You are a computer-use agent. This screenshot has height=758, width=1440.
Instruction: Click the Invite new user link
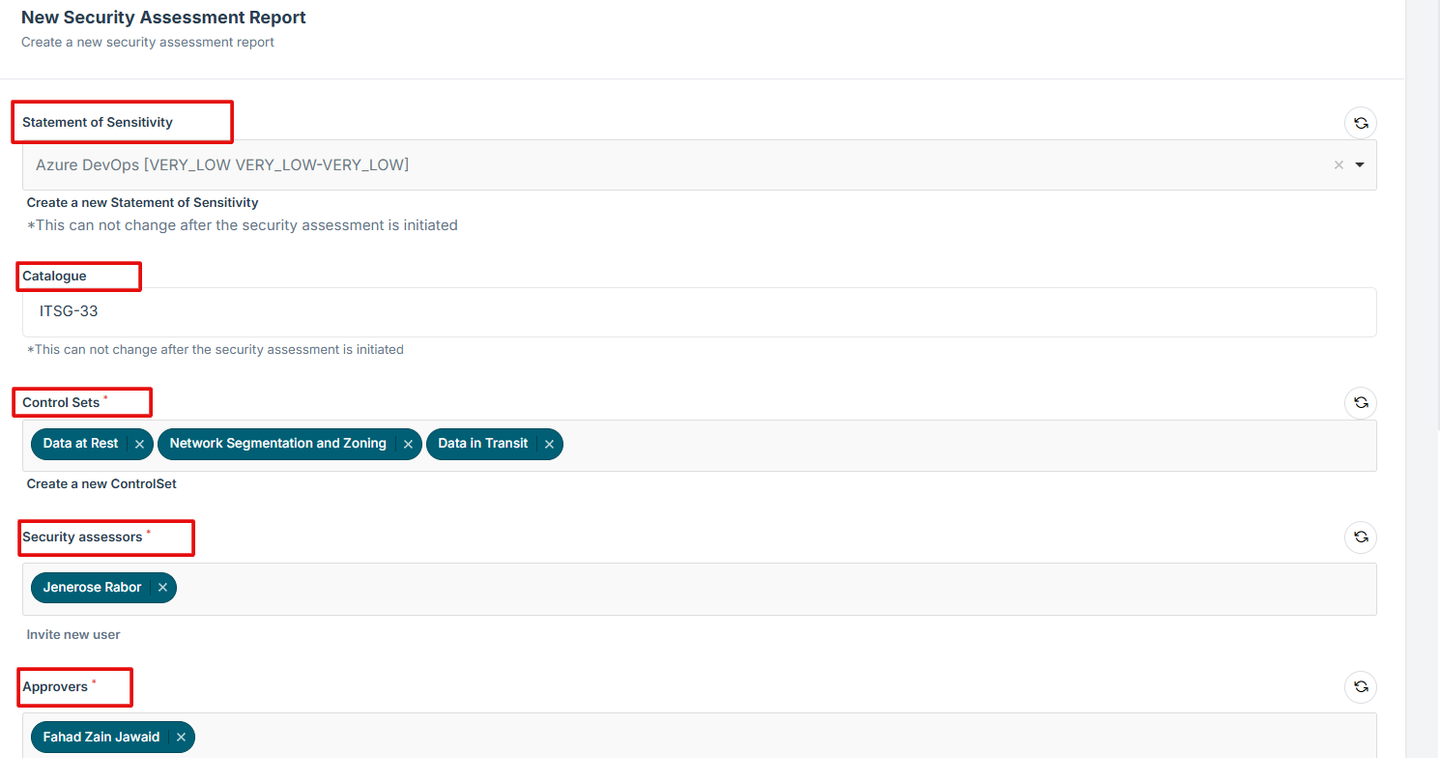click(73, 634)
